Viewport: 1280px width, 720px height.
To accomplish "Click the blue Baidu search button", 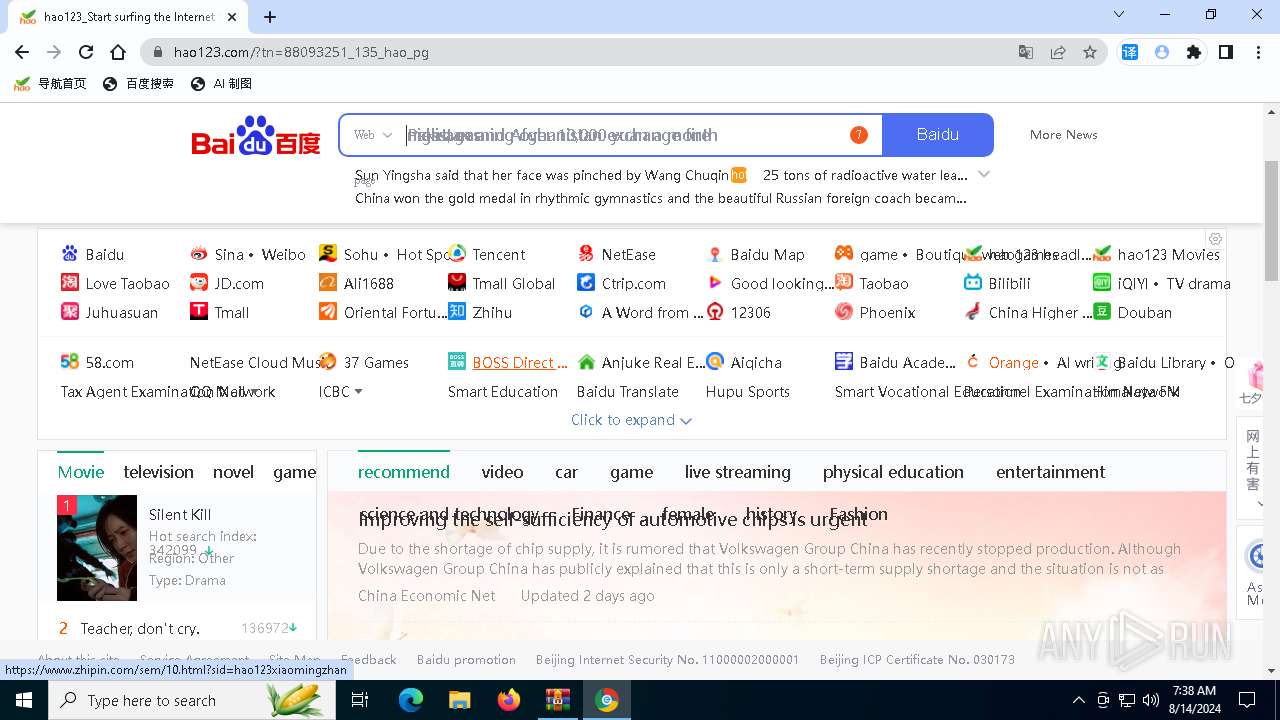I will click(x=938, y=135).
